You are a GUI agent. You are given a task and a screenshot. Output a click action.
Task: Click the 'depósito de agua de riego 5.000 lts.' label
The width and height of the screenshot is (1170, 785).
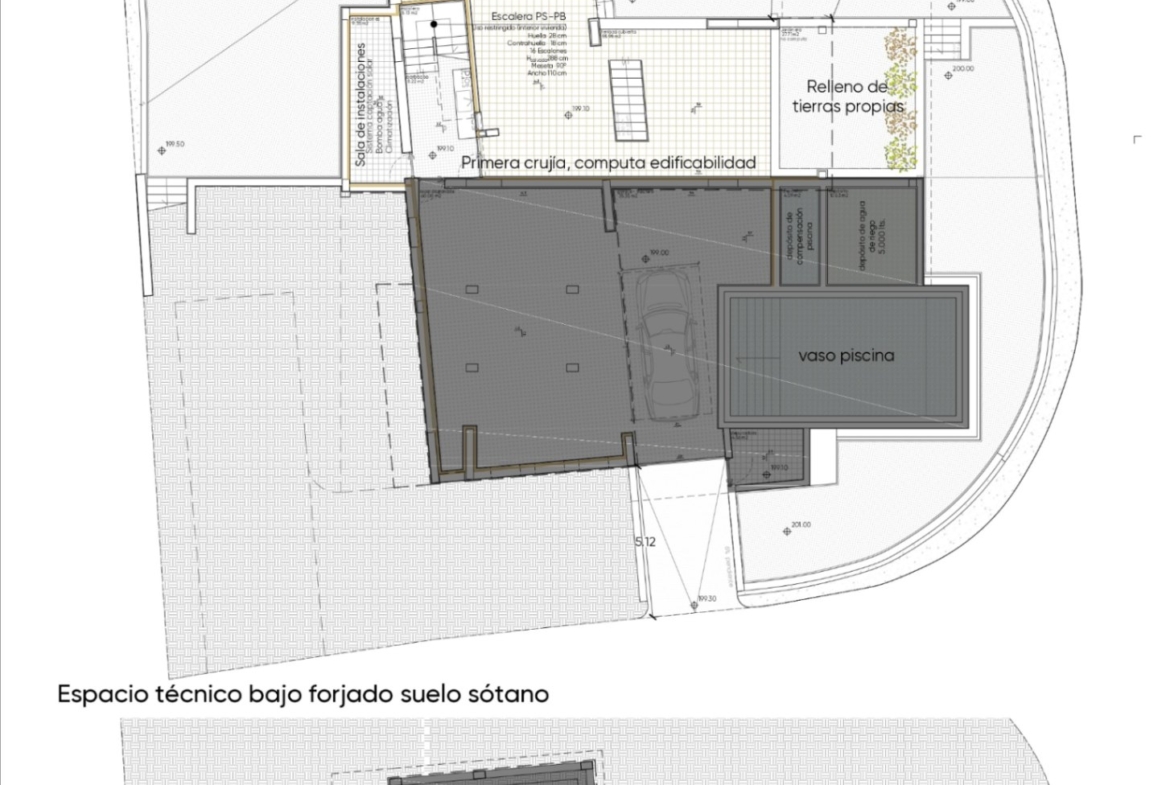[872, 235]
